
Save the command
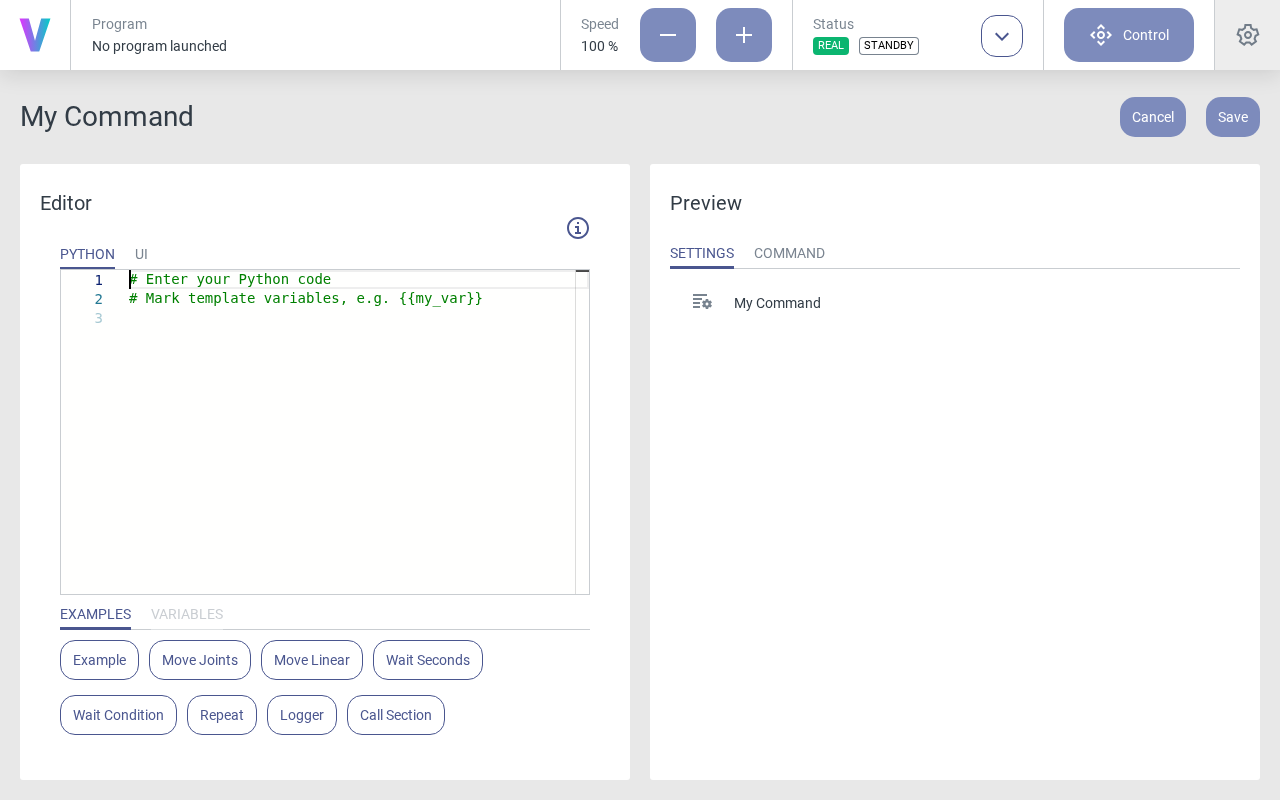1233,117
